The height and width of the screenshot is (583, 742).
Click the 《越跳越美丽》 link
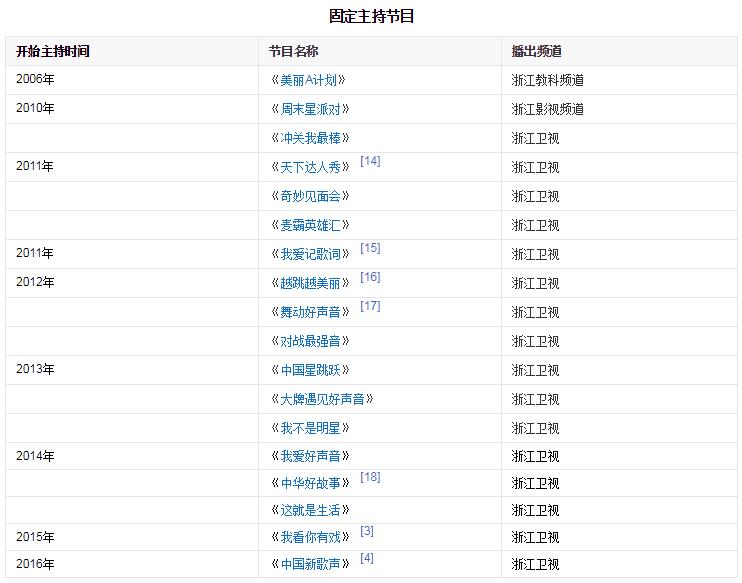(310, 283)
